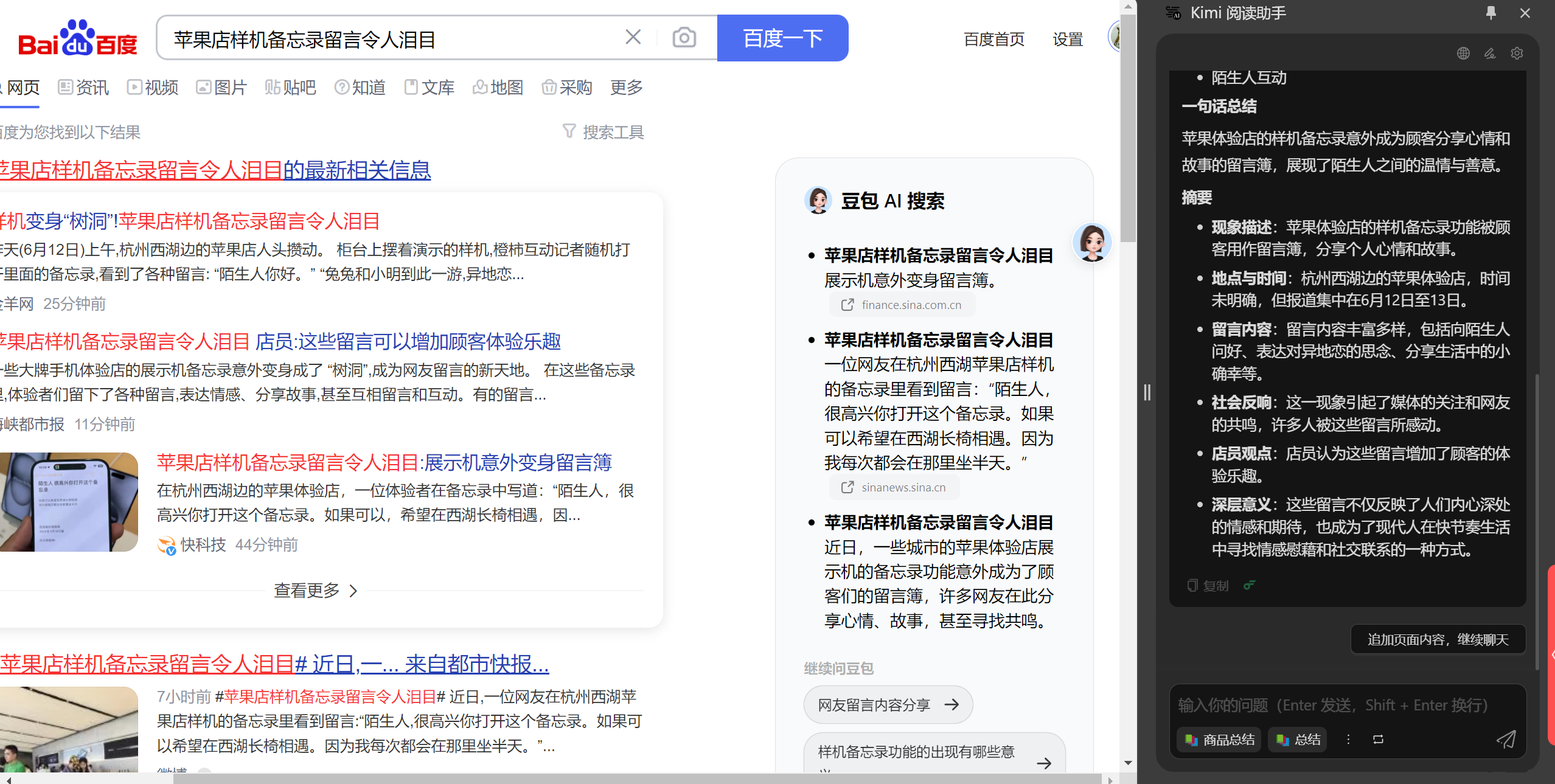Clear the search box with X icon
1555x784 pixels.
pos(633,38)
